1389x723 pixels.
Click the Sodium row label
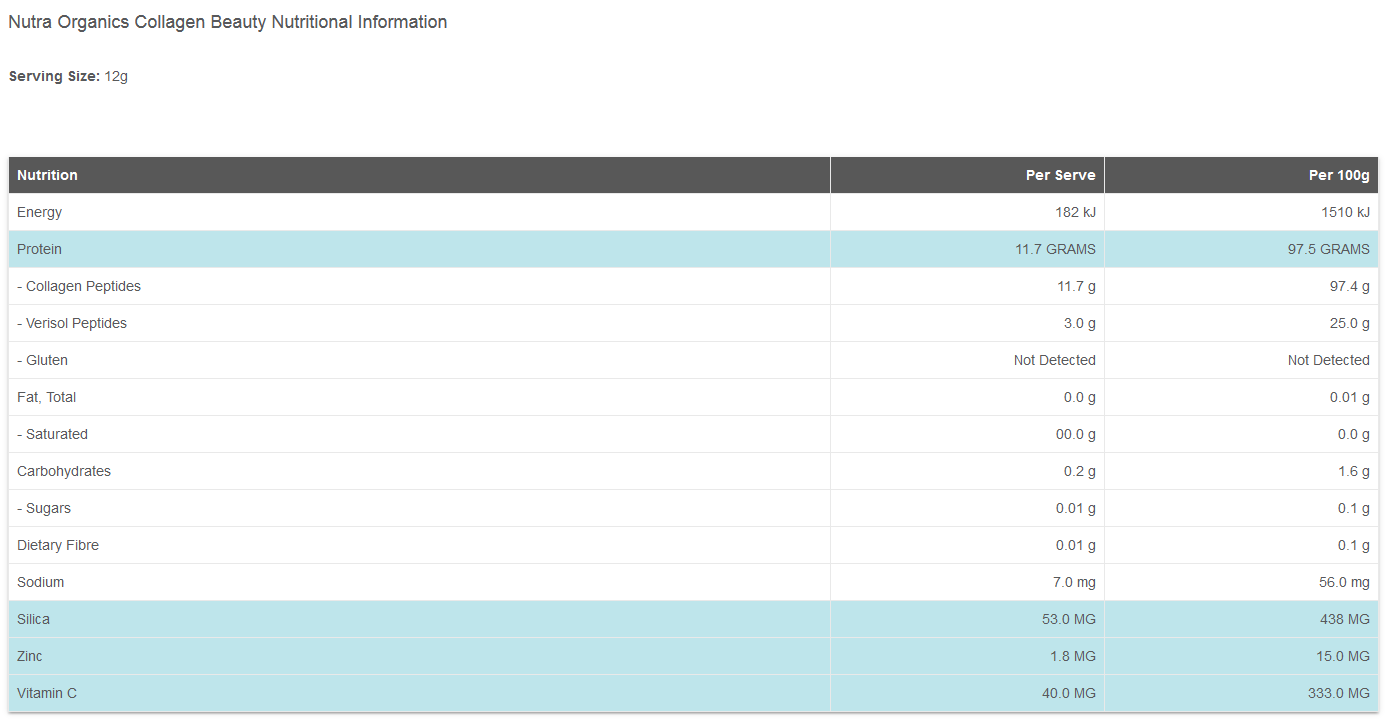(x=40, y=582)
